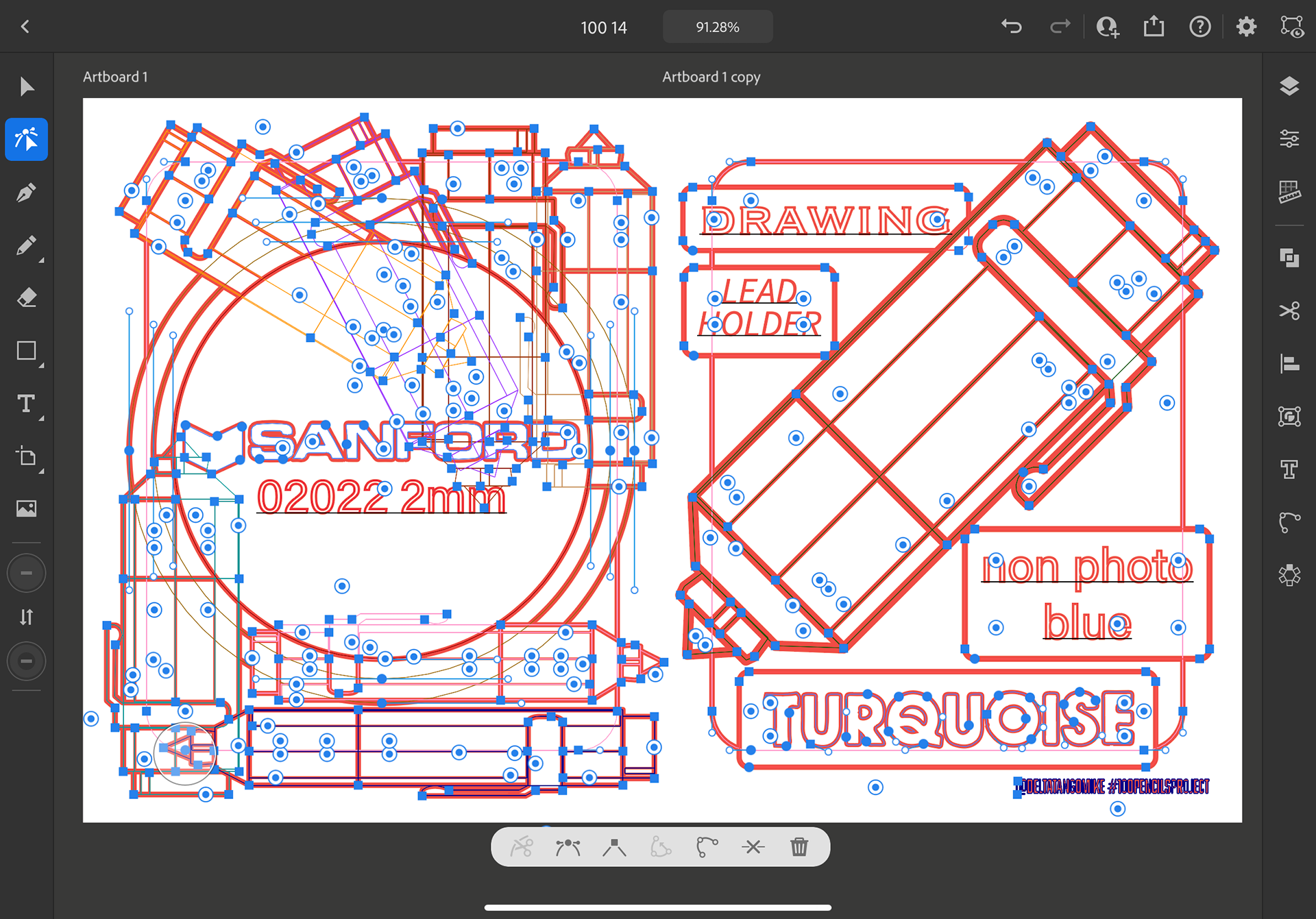Redo the last action
The height and width of the screenshot is (919, 1316).
pyautogui.click(x=1060, y=27)
